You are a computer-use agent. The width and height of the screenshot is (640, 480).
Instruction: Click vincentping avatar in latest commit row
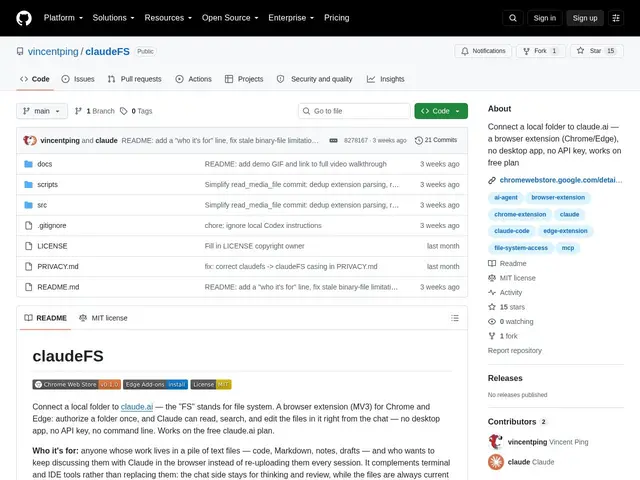pos(30,140)
